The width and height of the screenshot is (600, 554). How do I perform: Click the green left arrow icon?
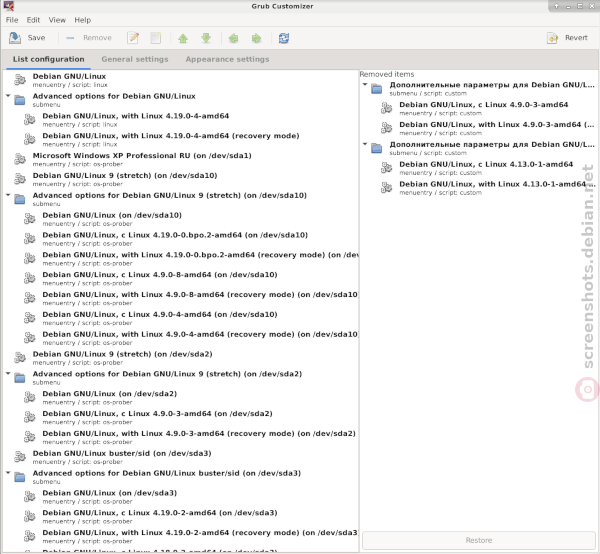233,38
